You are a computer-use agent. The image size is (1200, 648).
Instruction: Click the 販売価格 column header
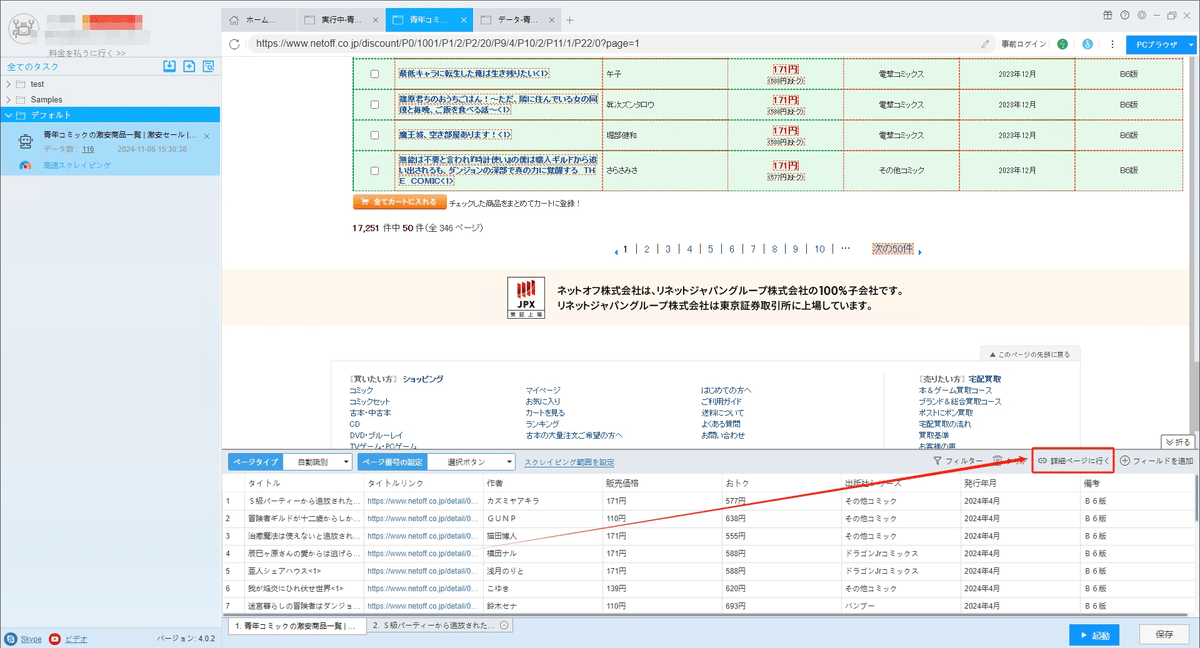[x=623, y=484]
